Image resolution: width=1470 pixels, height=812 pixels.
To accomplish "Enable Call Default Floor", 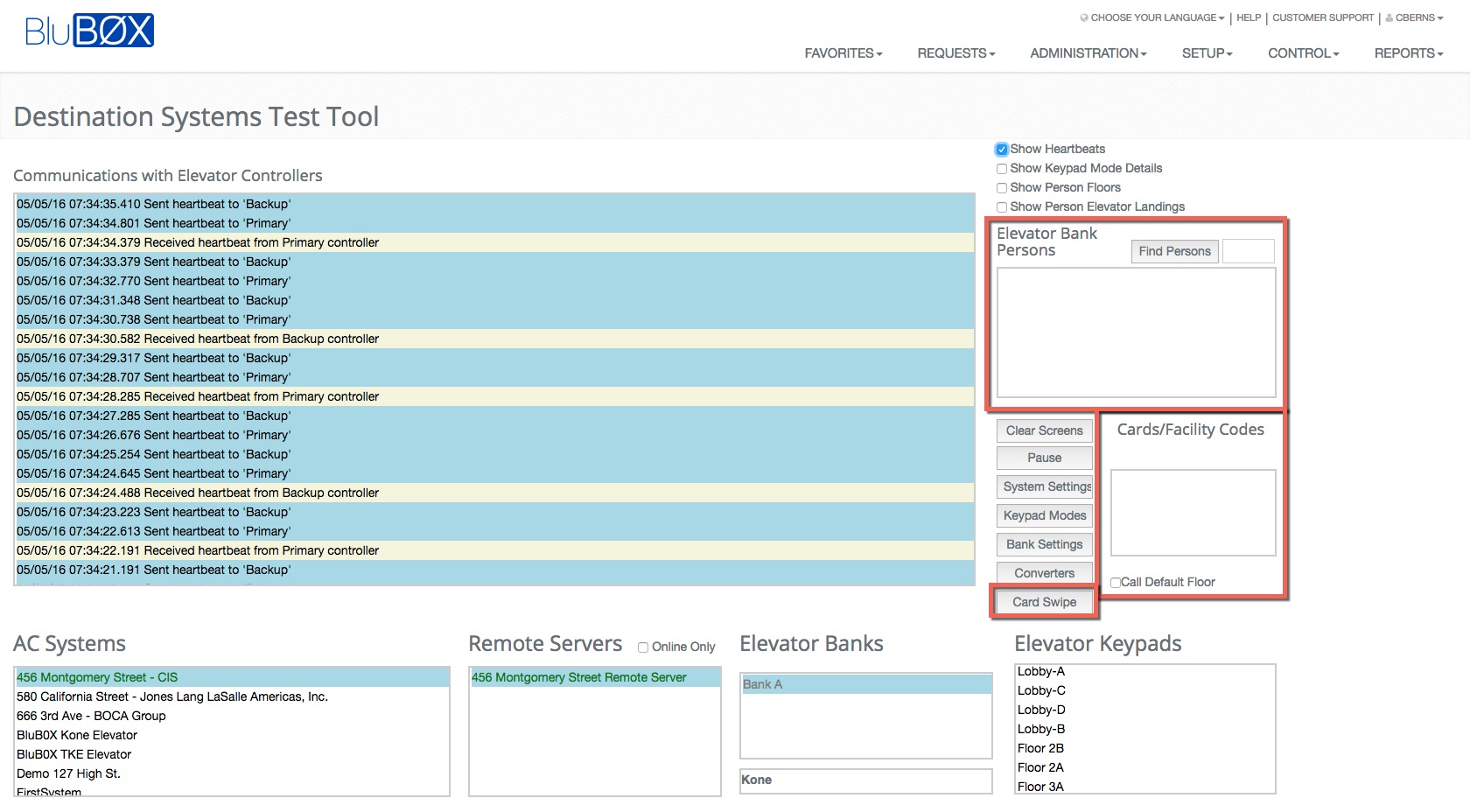I will pos(1115,582).
